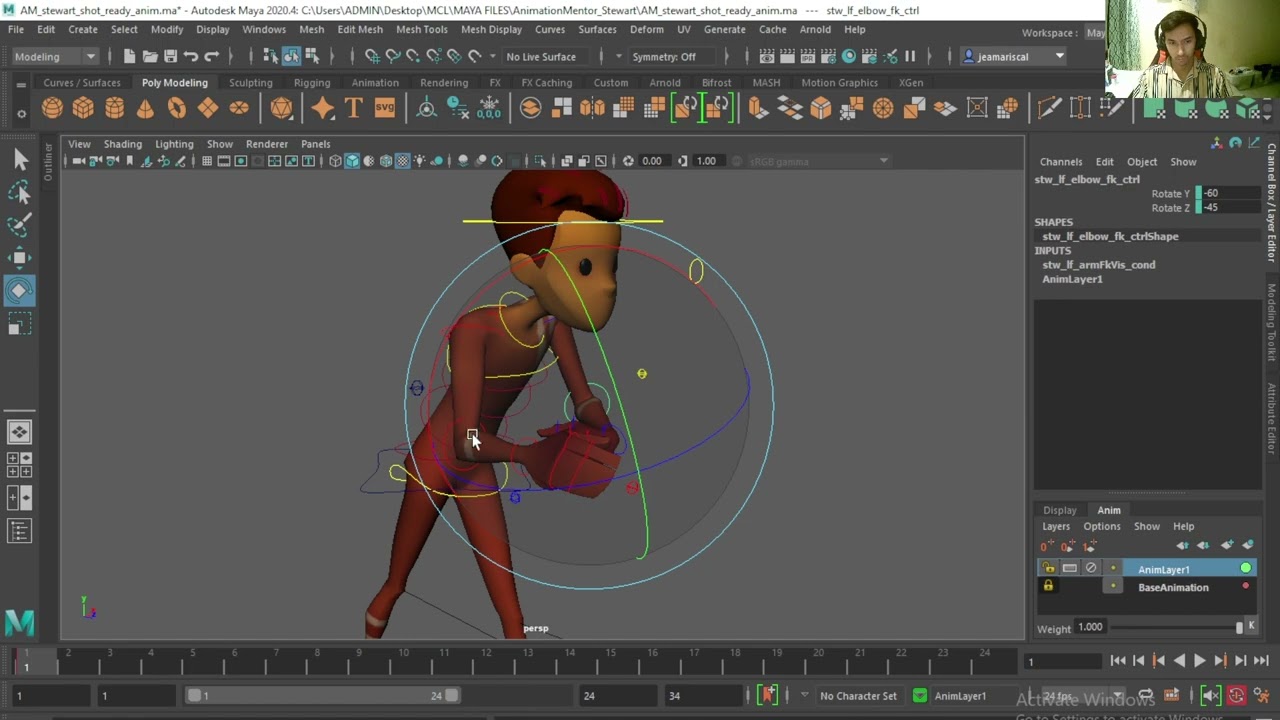1280x720 pixels.
Task: Open the Modeling menu set dropdown
Action: (54, 56)
